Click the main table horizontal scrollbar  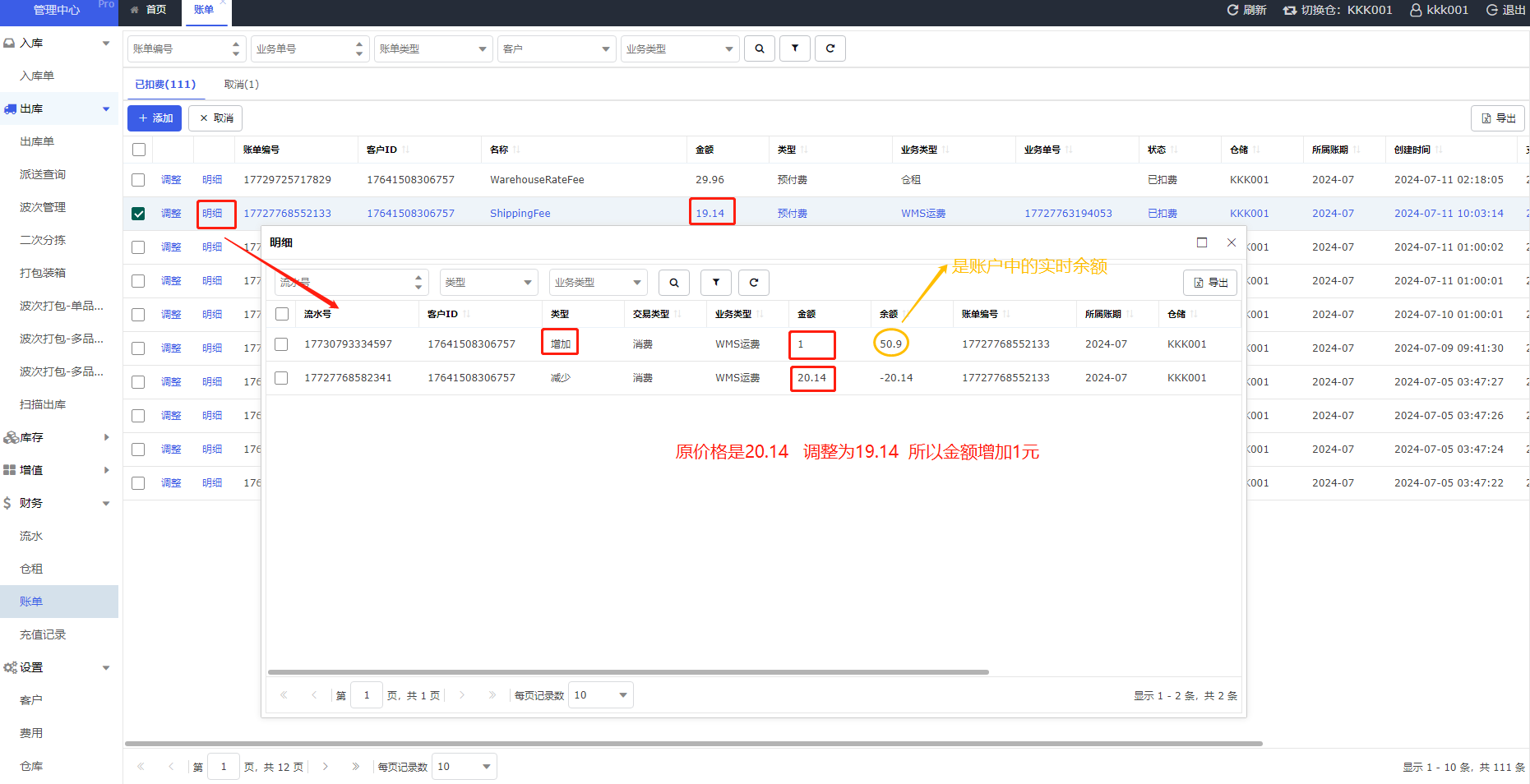point(693,744)
